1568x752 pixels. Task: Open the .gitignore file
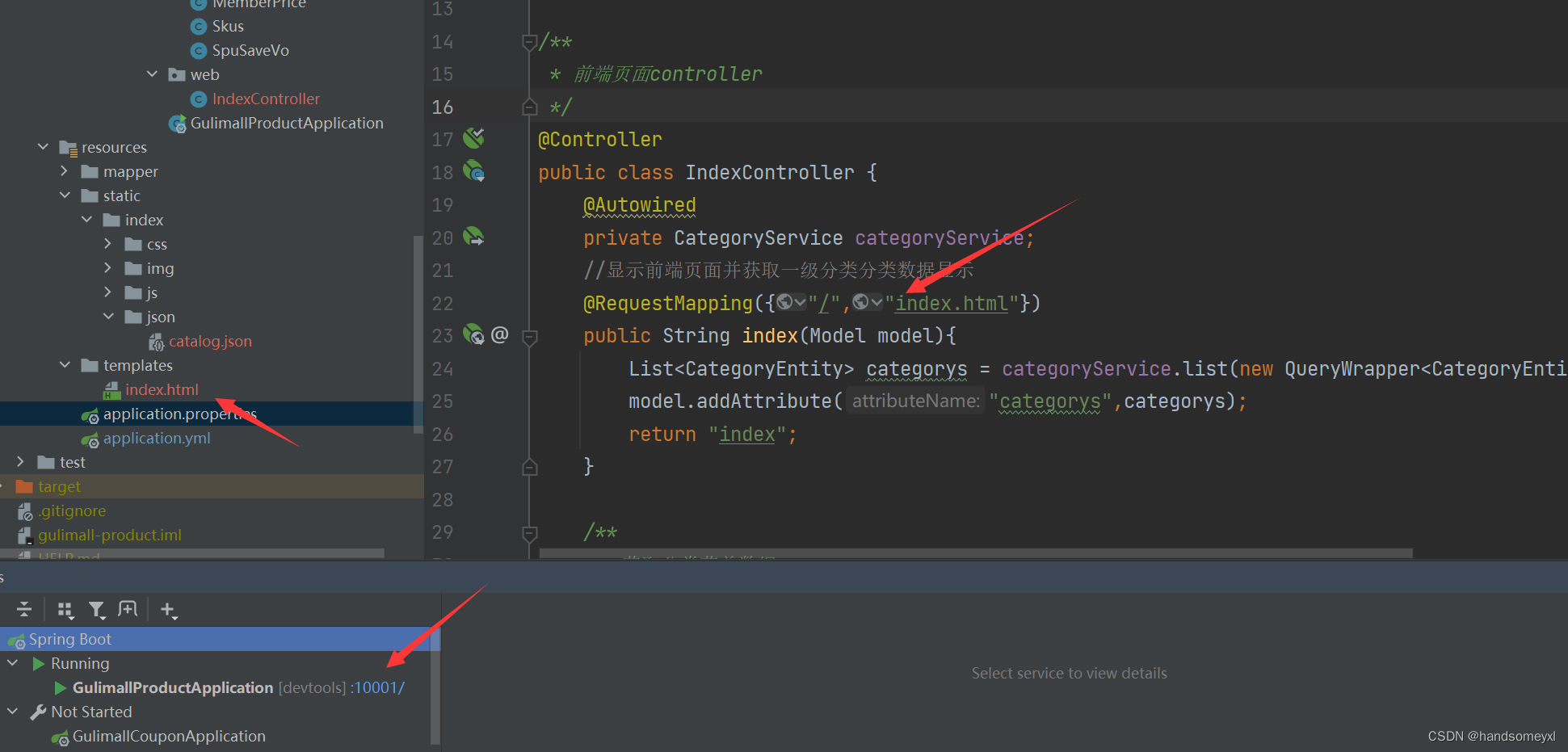[73, 511]
